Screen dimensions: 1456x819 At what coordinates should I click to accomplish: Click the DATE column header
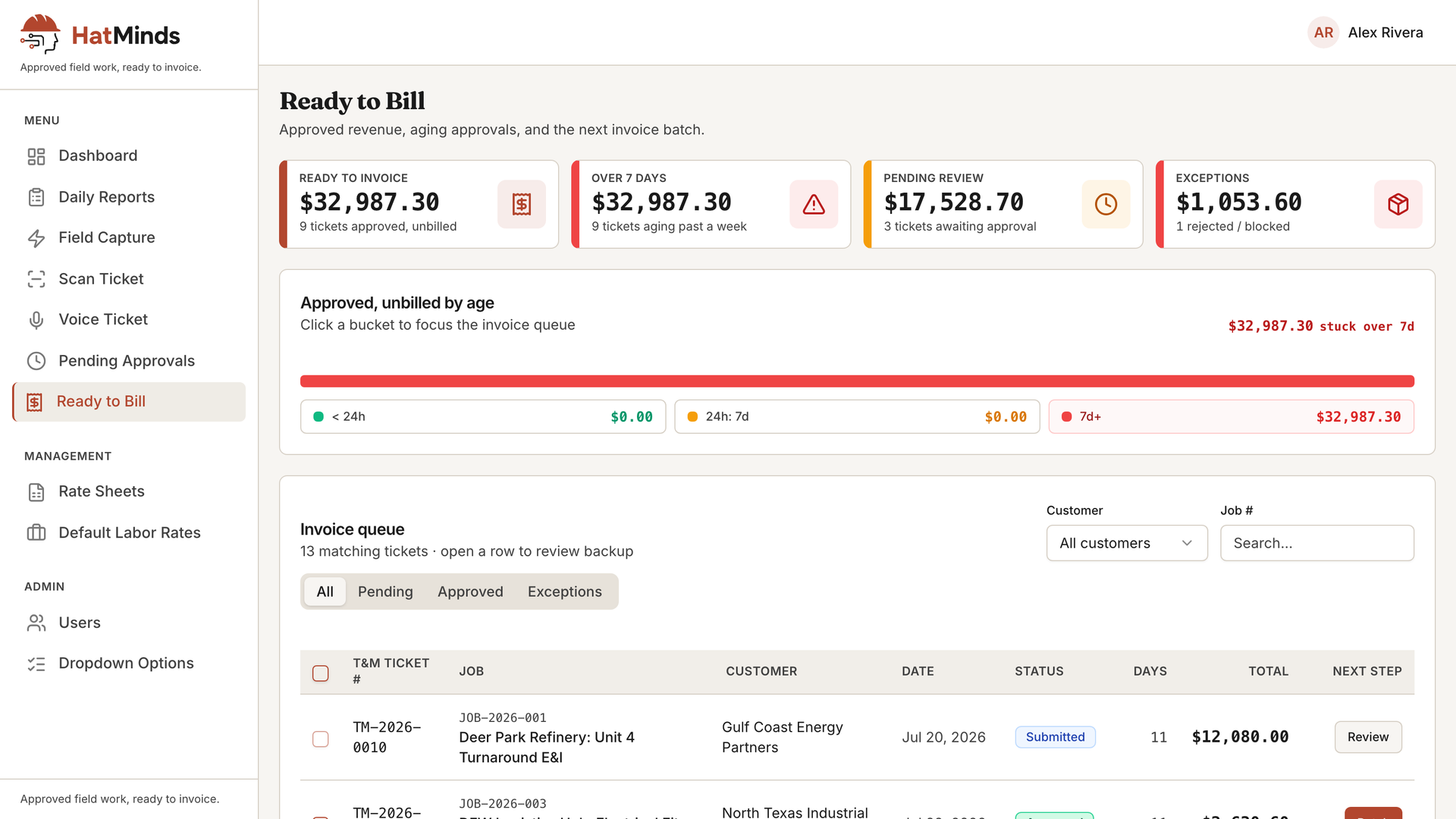918,671
